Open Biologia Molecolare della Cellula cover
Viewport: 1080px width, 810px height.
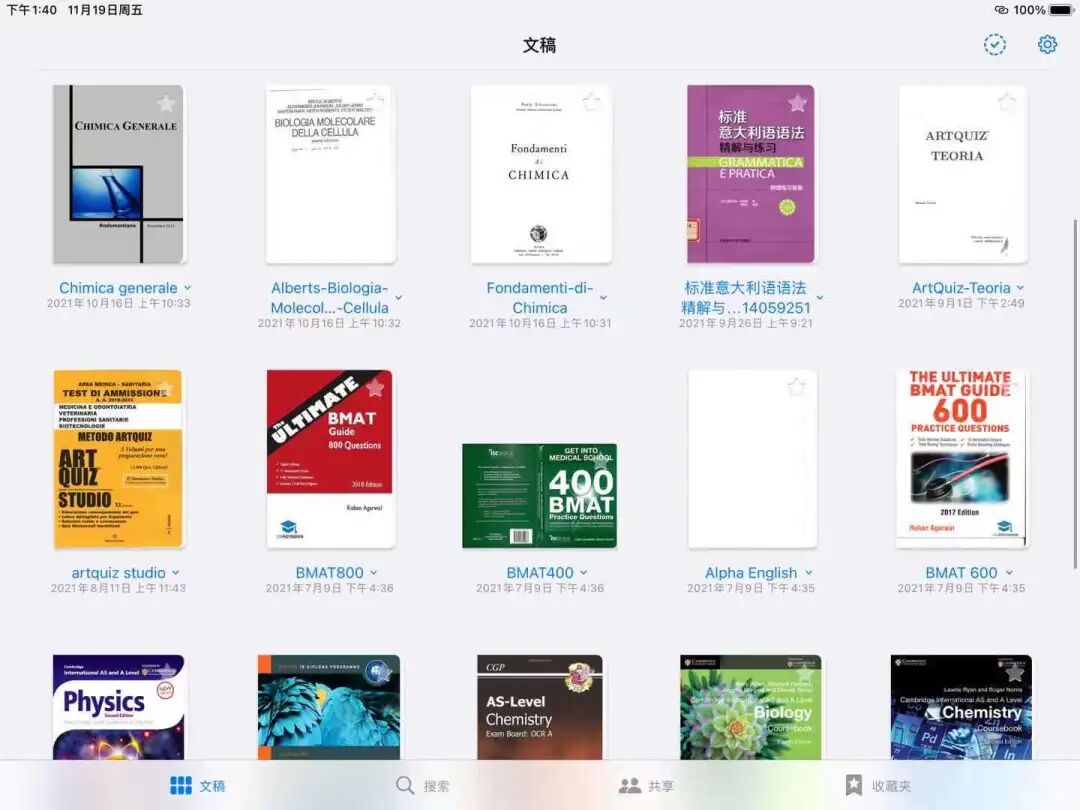pos(331,174)
